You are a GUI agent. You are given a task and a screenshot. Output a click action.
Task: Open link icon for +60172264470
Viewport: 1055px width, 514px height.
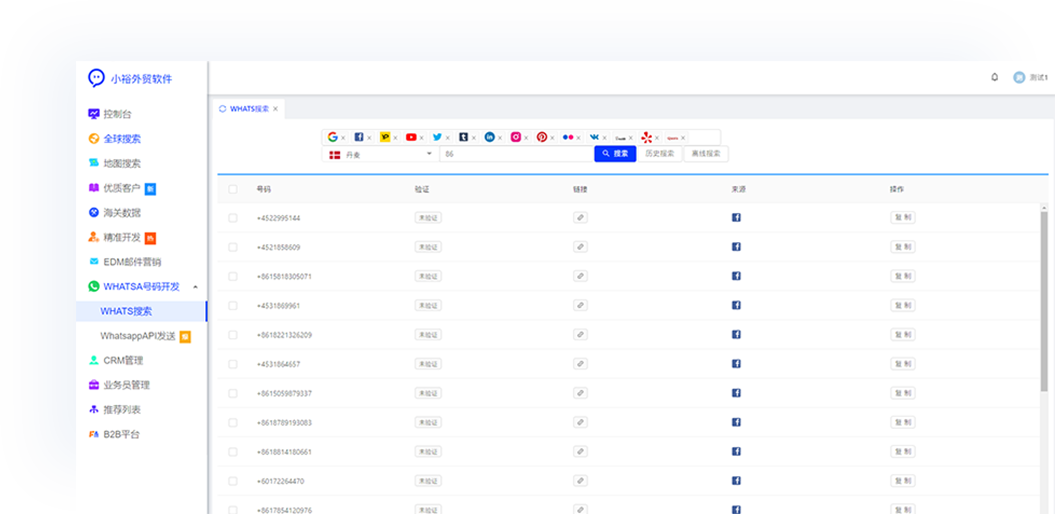pos(580,481)
